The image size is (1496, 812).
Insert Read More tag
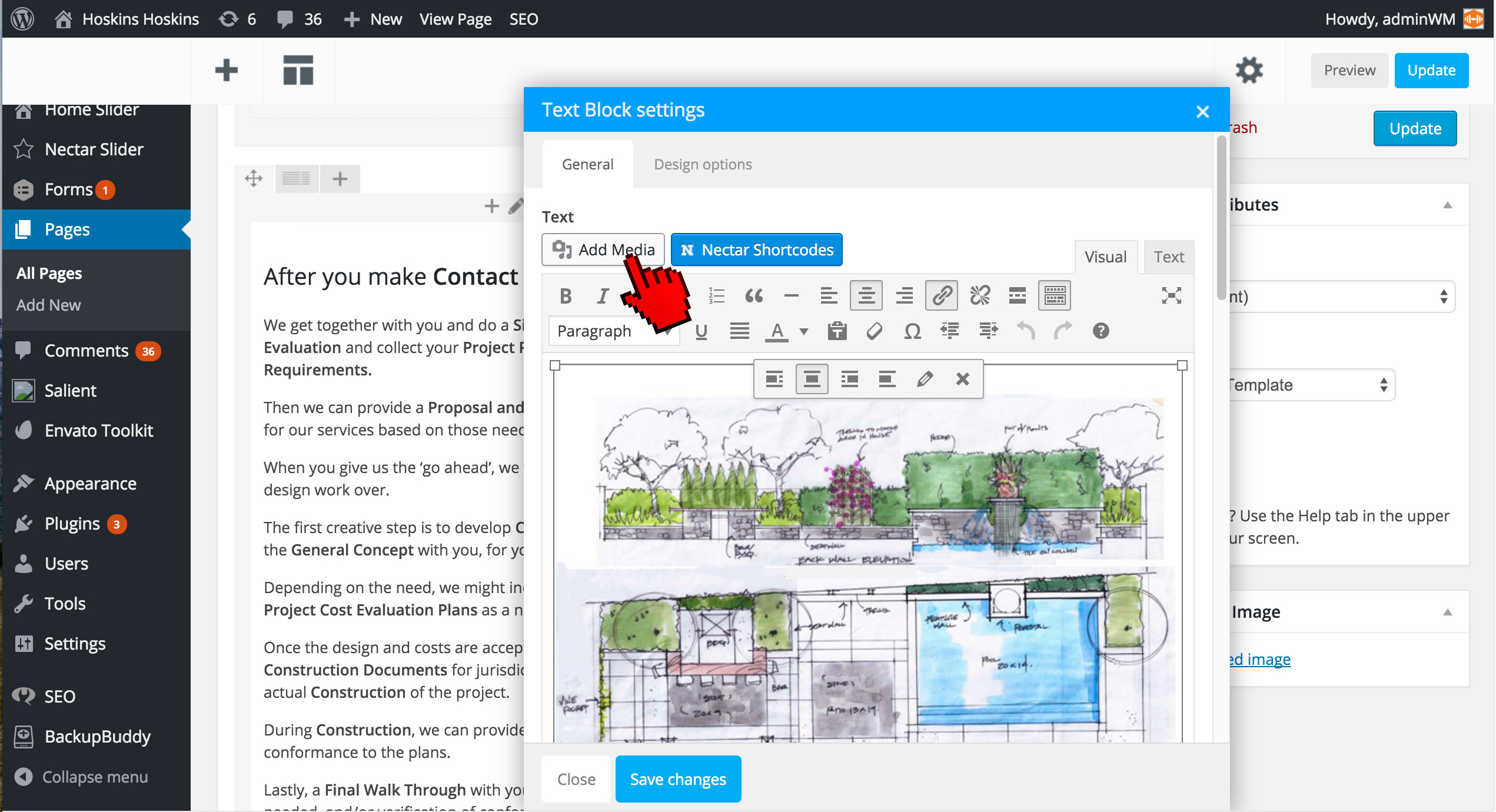tap(1017, 295)
